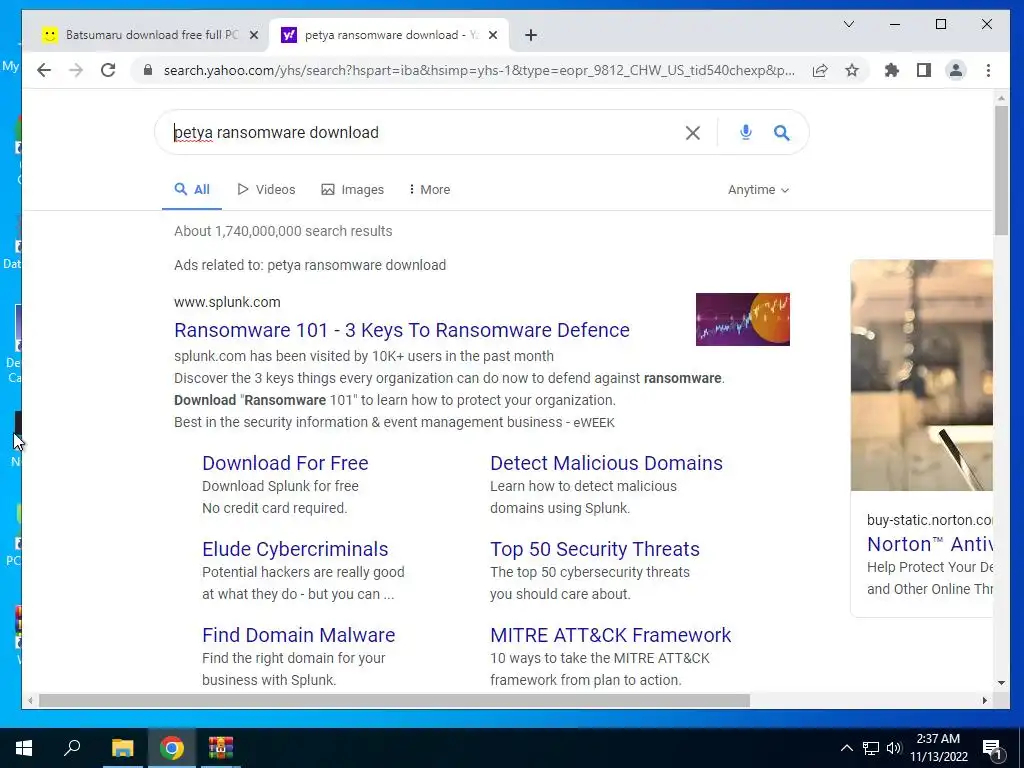Switch to Images results
This screenshot has height=768, width=1024.
point(353,190)
